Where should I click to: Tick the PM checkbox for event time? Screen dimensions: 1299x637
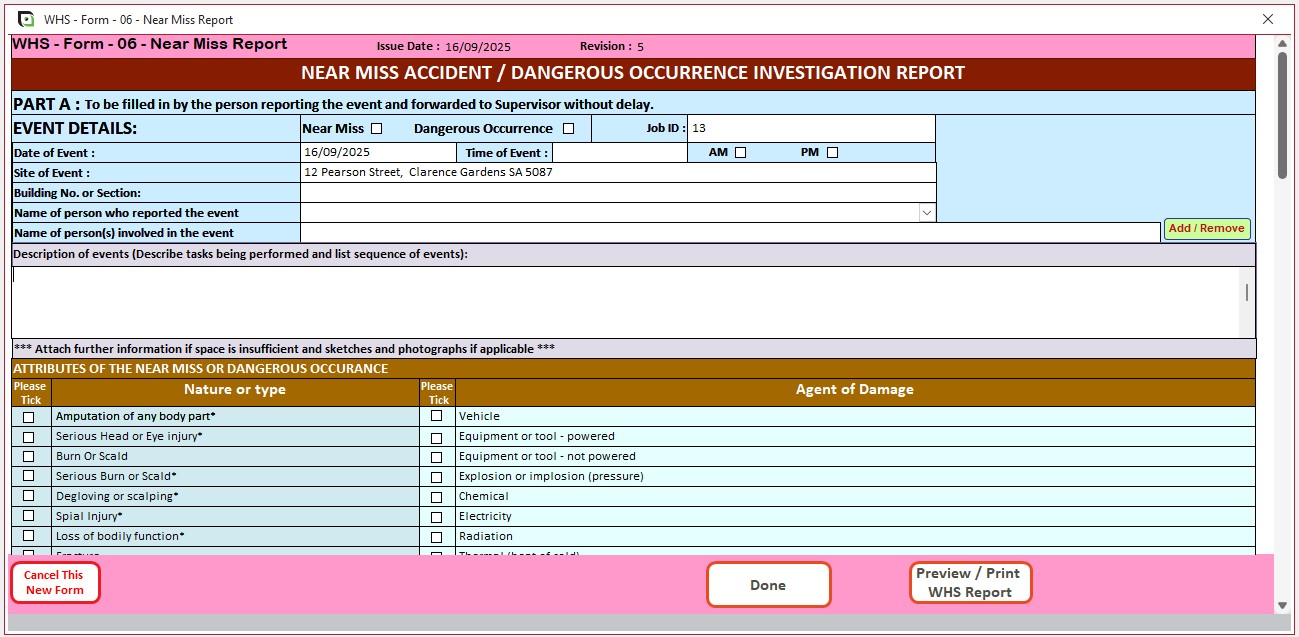[831, 151]
